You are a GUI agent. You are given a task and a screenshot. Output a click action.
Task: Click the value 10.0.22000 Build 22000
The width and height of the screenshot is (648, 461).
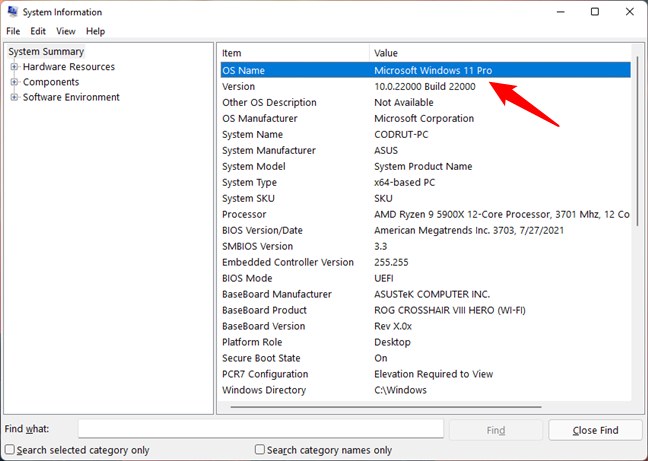(425, 87)
